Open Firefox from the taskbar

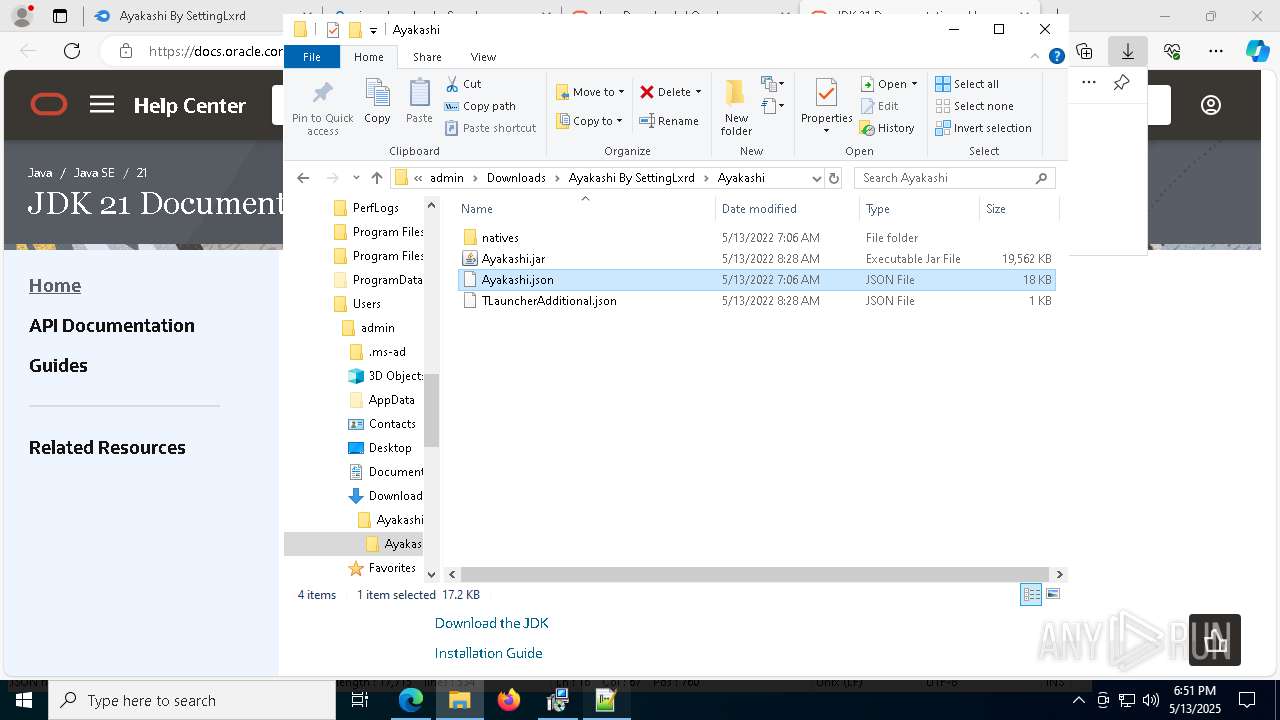pyautogui.click(x=509, y=701)
